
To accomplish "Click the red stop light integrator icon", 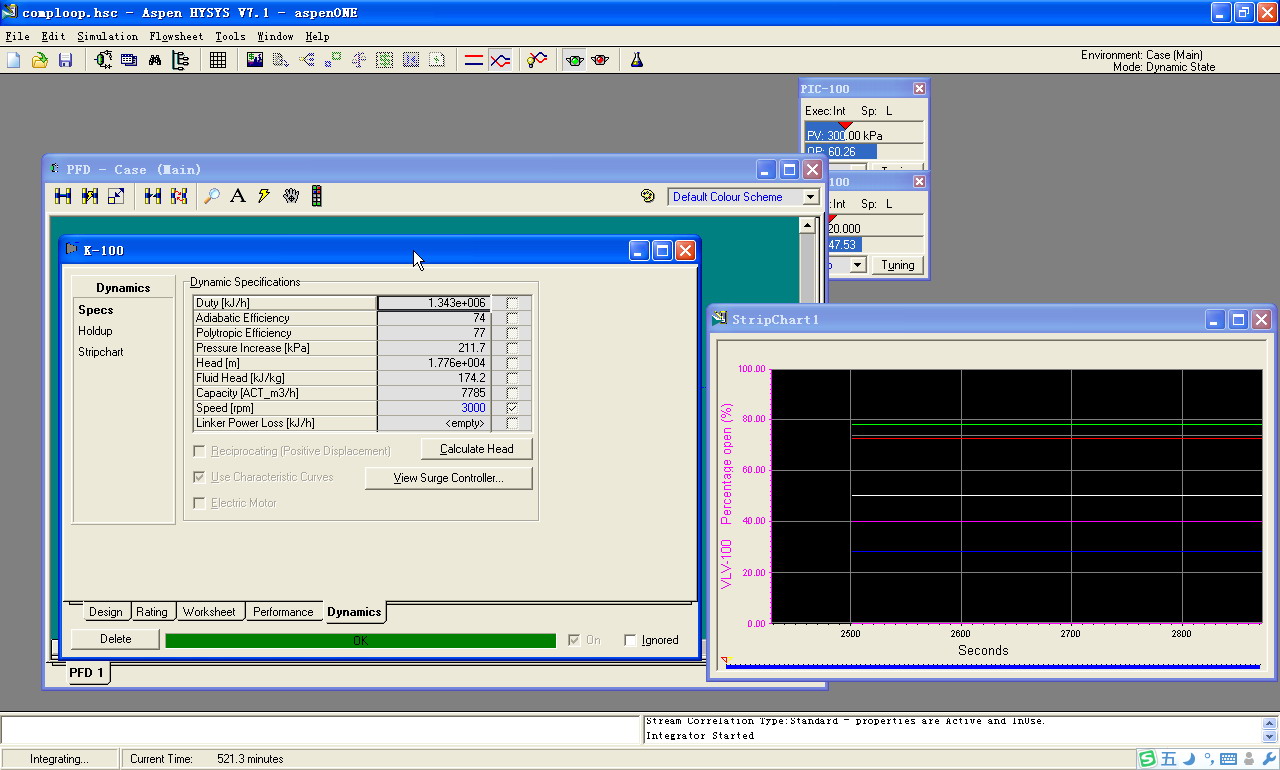I will pos(600,60).
